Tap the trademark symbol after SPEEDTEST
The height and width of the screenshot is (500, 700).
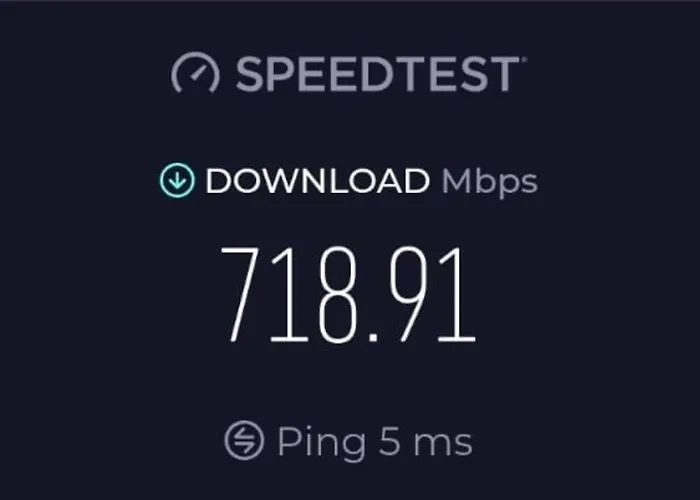click(x=525, y=59)
